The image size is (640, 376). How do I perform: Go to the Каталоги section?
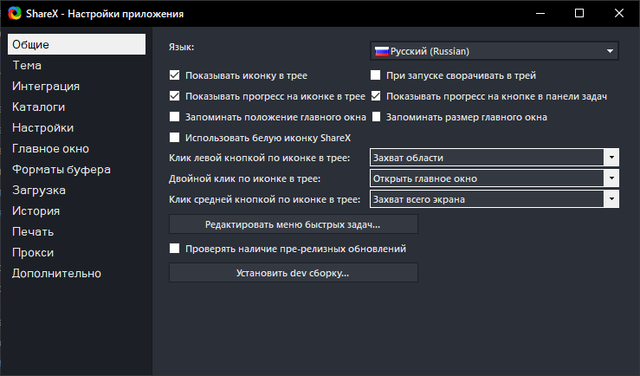coord(38,107)
